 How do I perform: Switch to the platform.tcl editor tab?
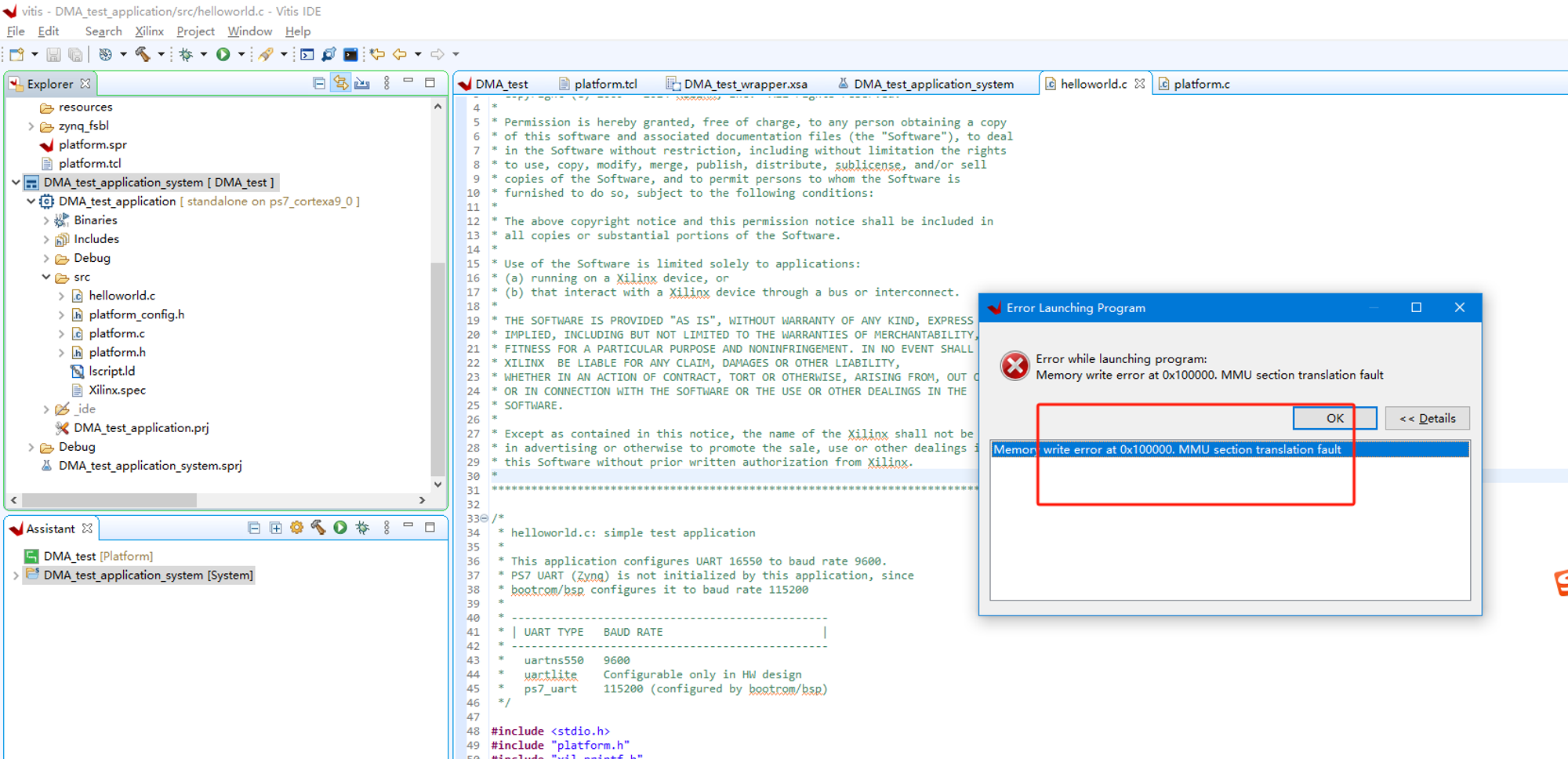598,84
